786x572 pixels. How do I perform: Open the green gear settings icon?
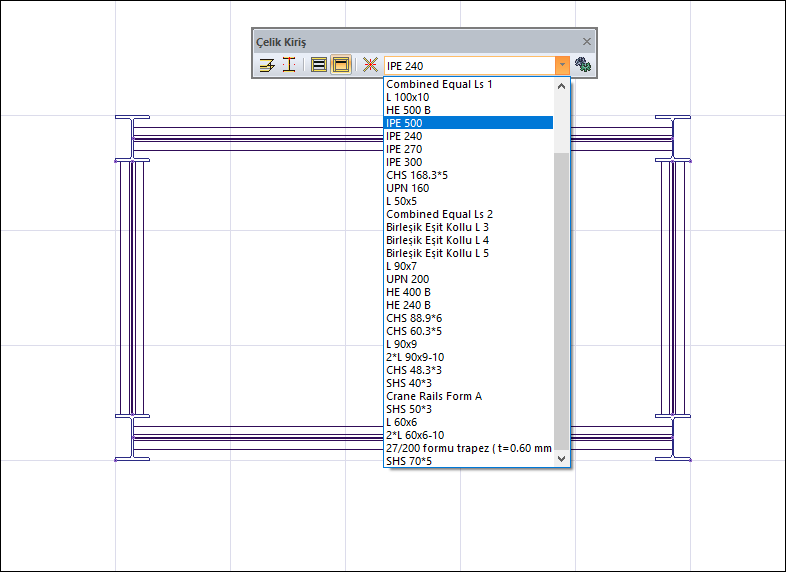[x=583, y=66]
